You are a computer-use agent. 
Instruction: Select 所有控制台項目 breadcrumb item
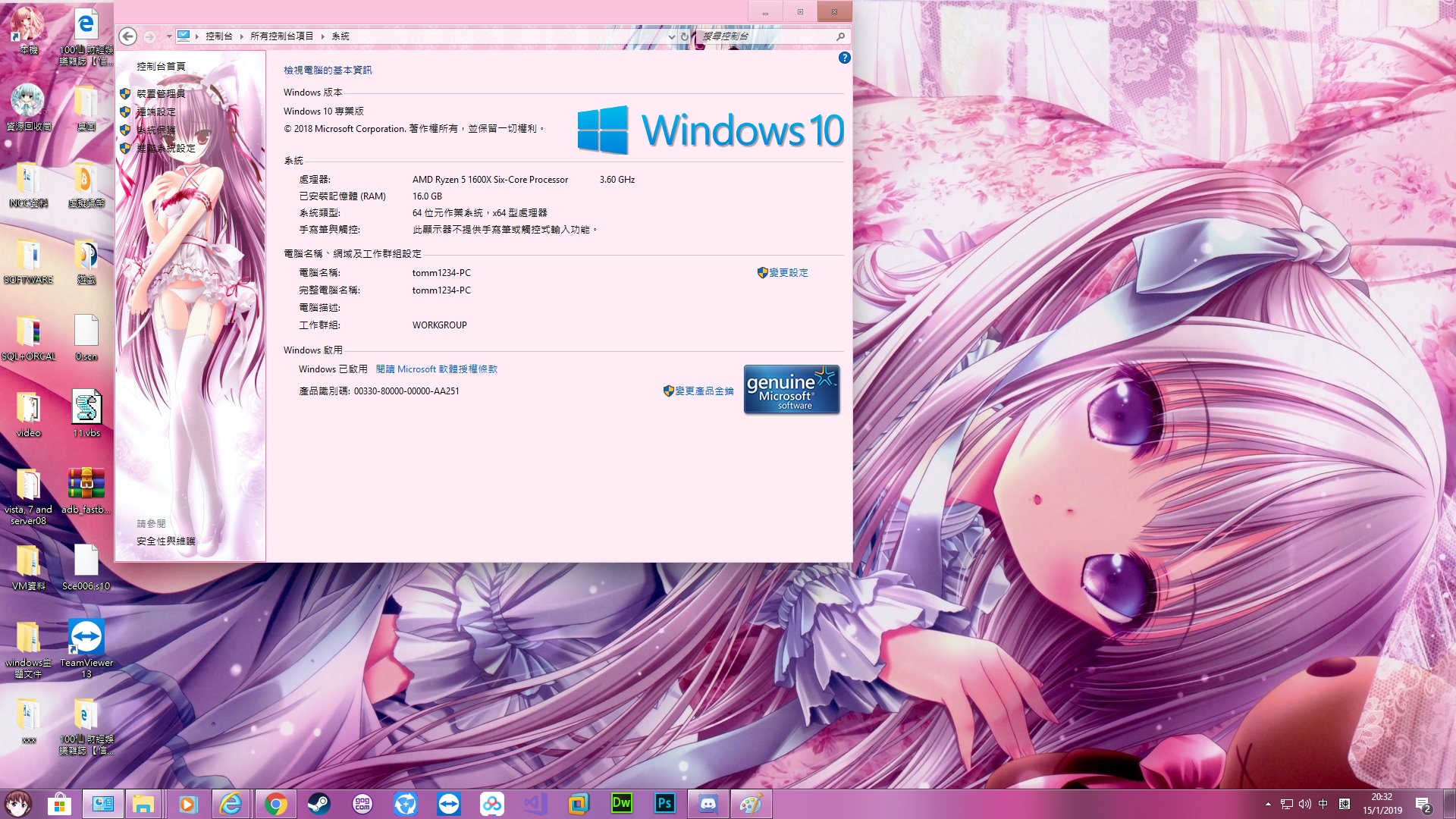[281, 36]
